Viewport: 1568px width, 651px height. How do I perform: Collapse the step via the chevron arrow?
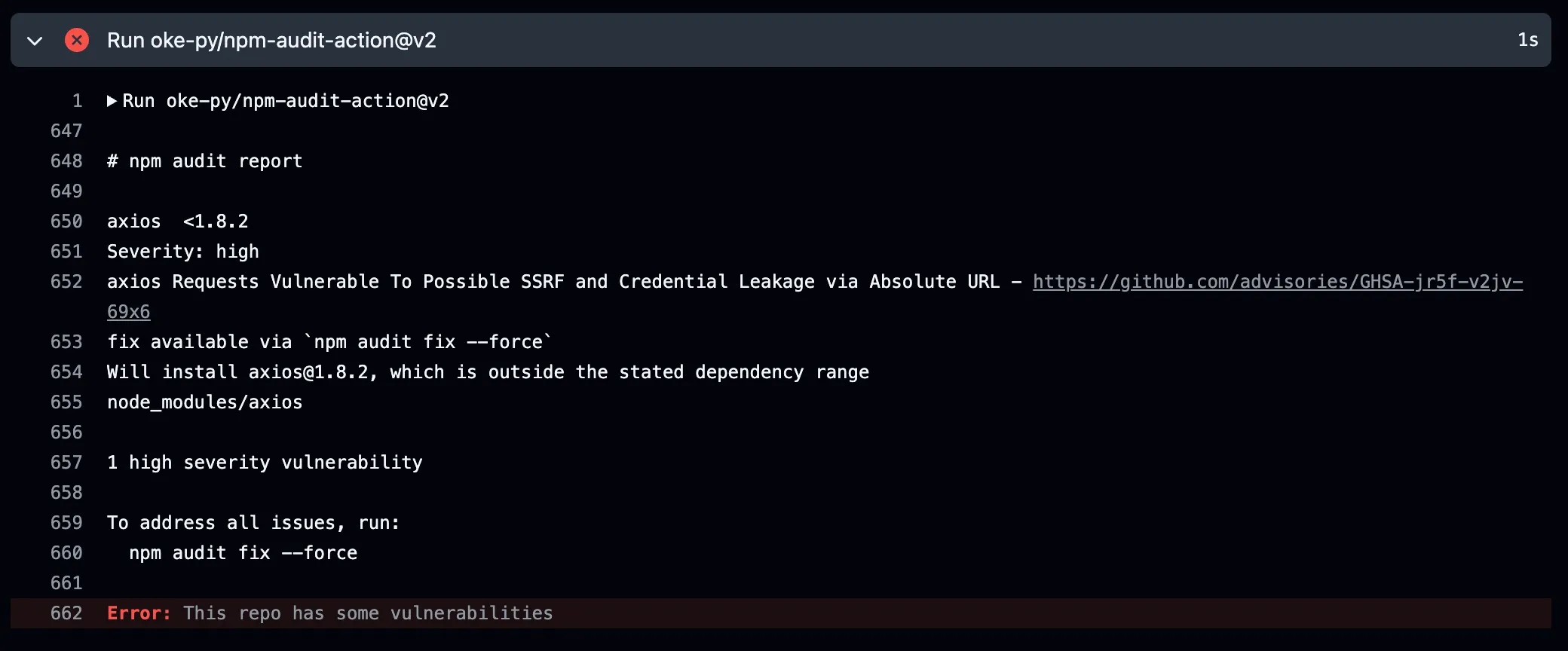pos(35,41)
